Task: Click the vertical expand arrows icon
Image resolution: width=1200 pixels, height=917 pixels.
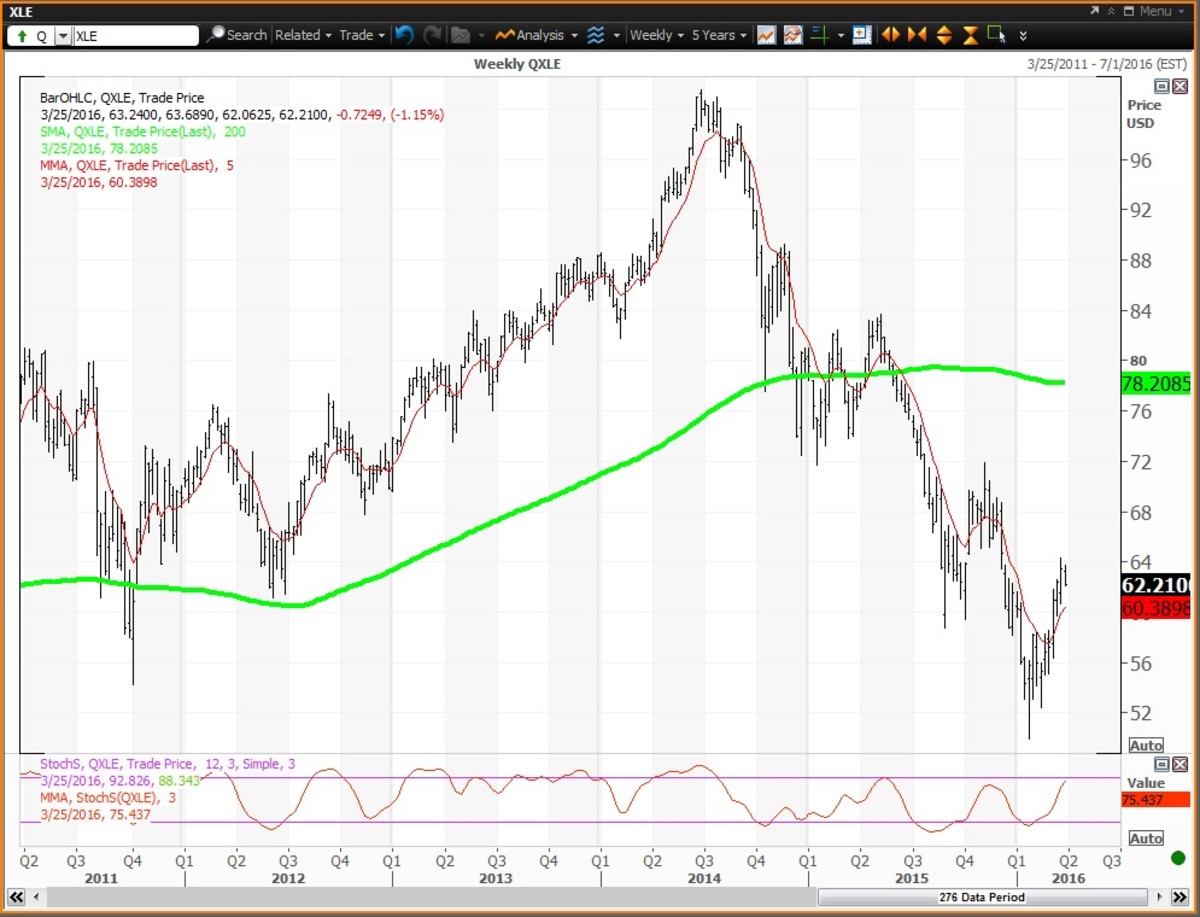Action: [944, 35]
